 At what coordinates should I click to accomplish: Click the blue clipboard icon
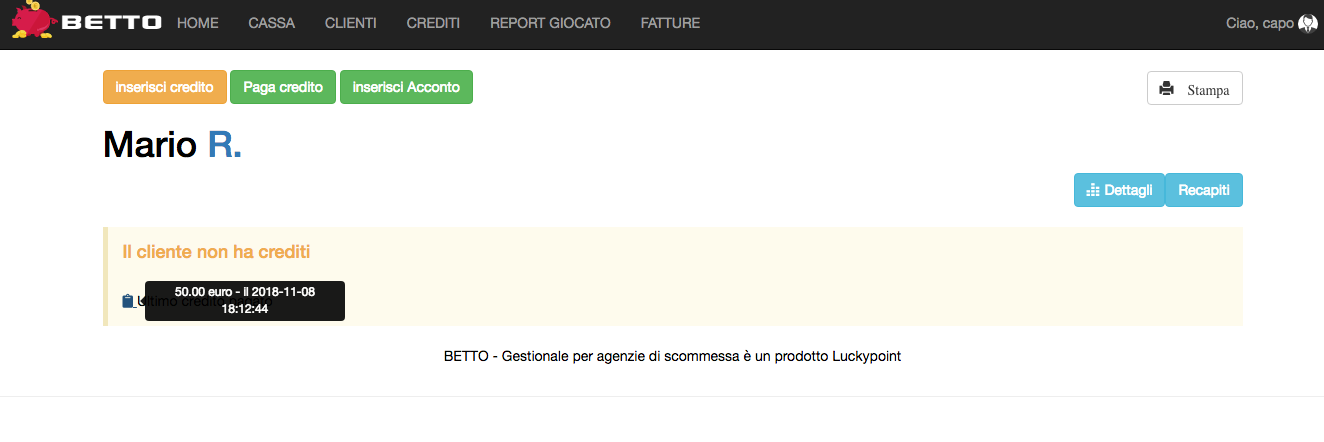pyautogui.click(x=128, y=301)
